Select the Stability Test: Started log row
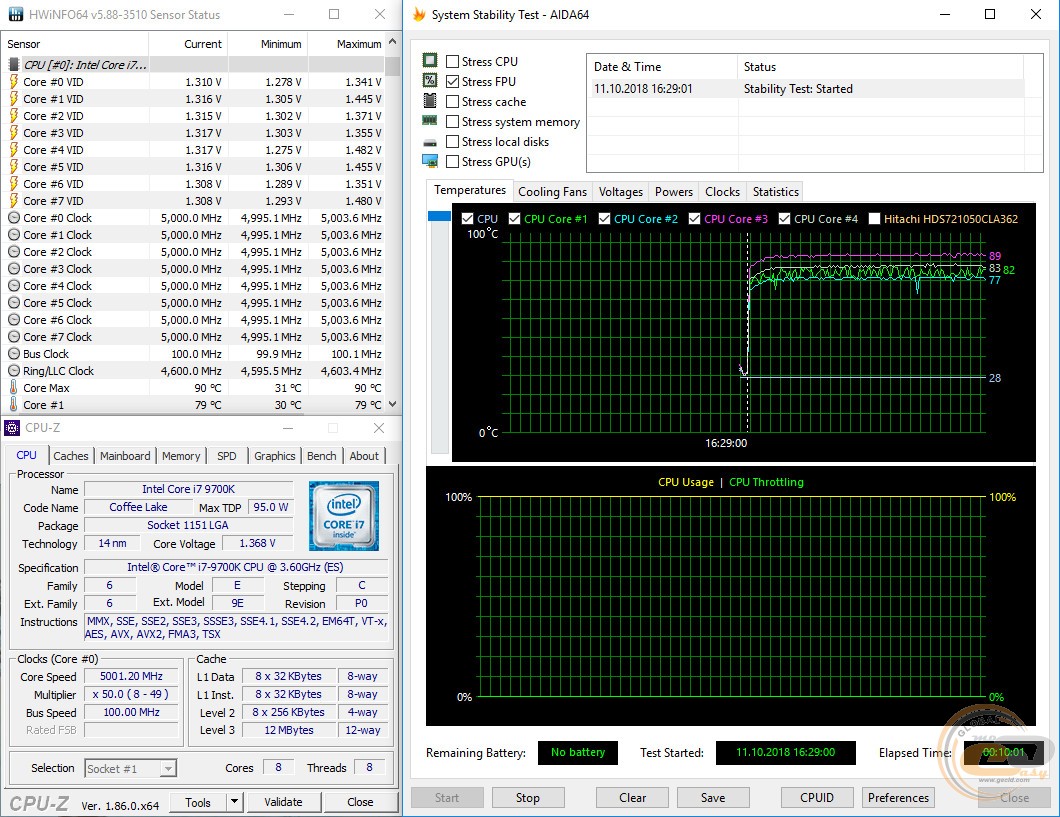The height and width of the screenshot is (817, 1060). 807,89
